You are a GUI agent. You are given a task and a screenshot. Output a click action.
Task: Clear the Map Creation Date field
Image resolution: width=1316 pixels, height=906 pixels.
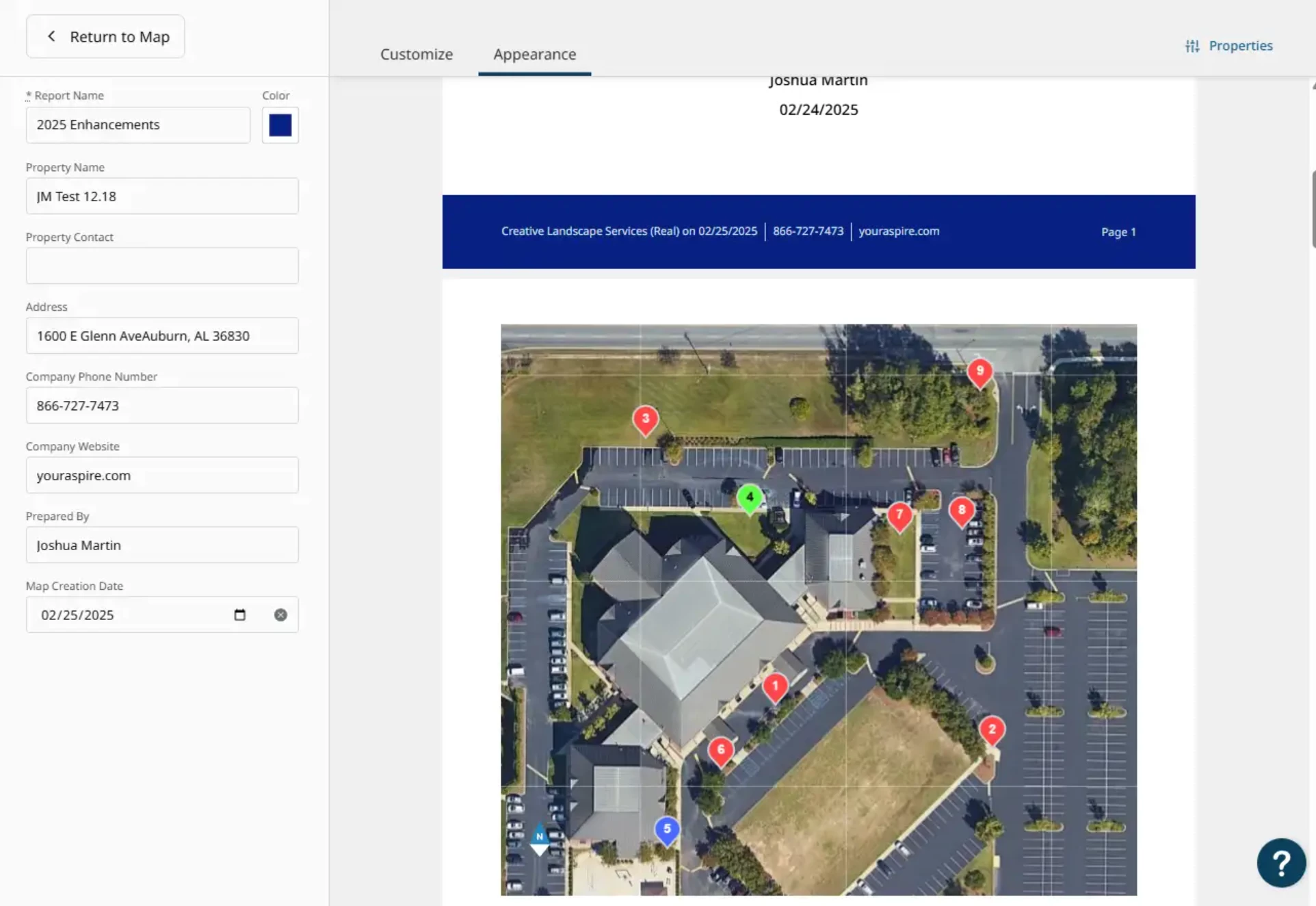click(280, 614)
